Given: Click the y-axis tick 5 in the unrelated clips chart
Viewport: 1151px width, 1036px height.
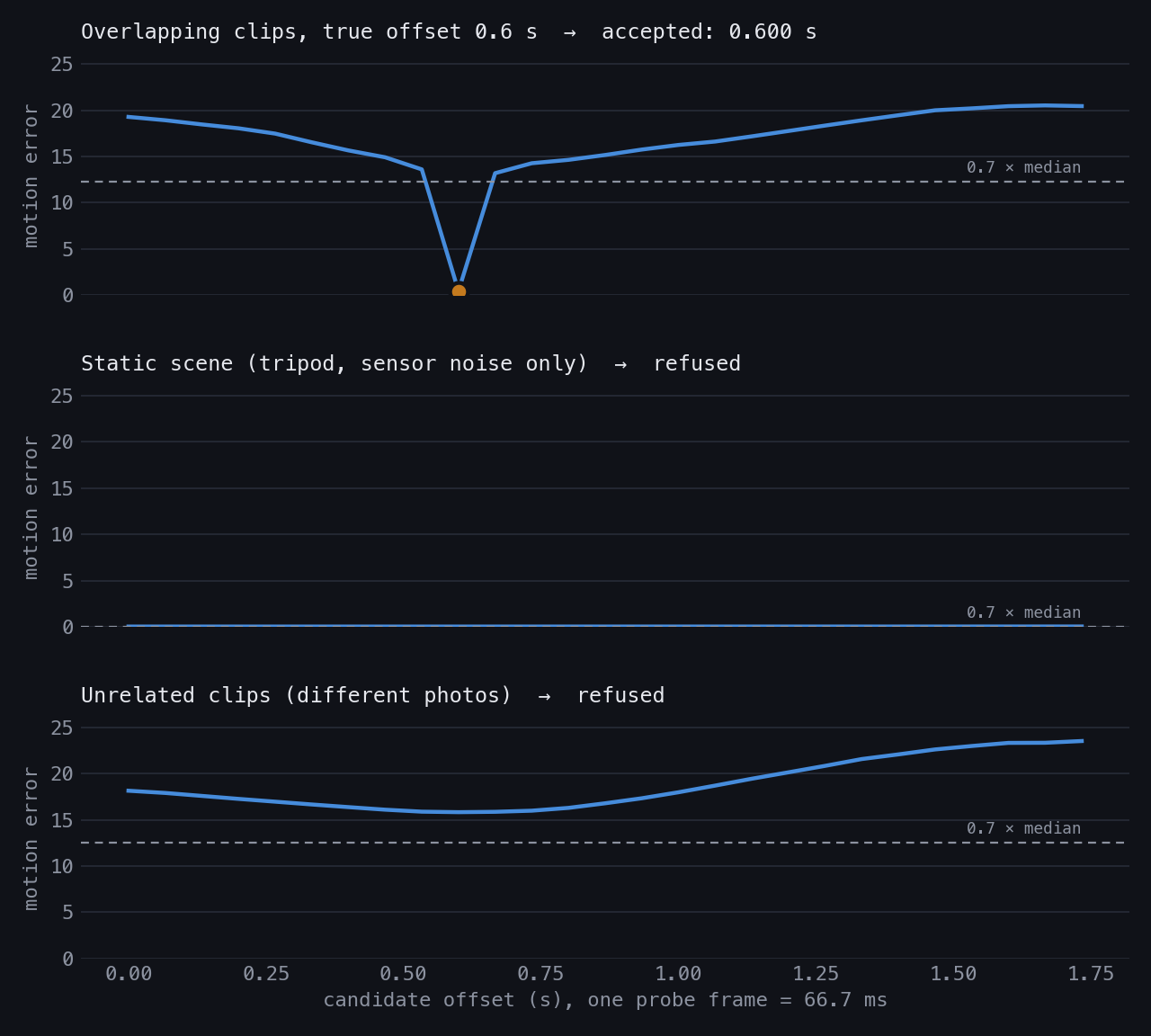Looking at the screenshot, I should pyautogui.click(x=67, y=913).
